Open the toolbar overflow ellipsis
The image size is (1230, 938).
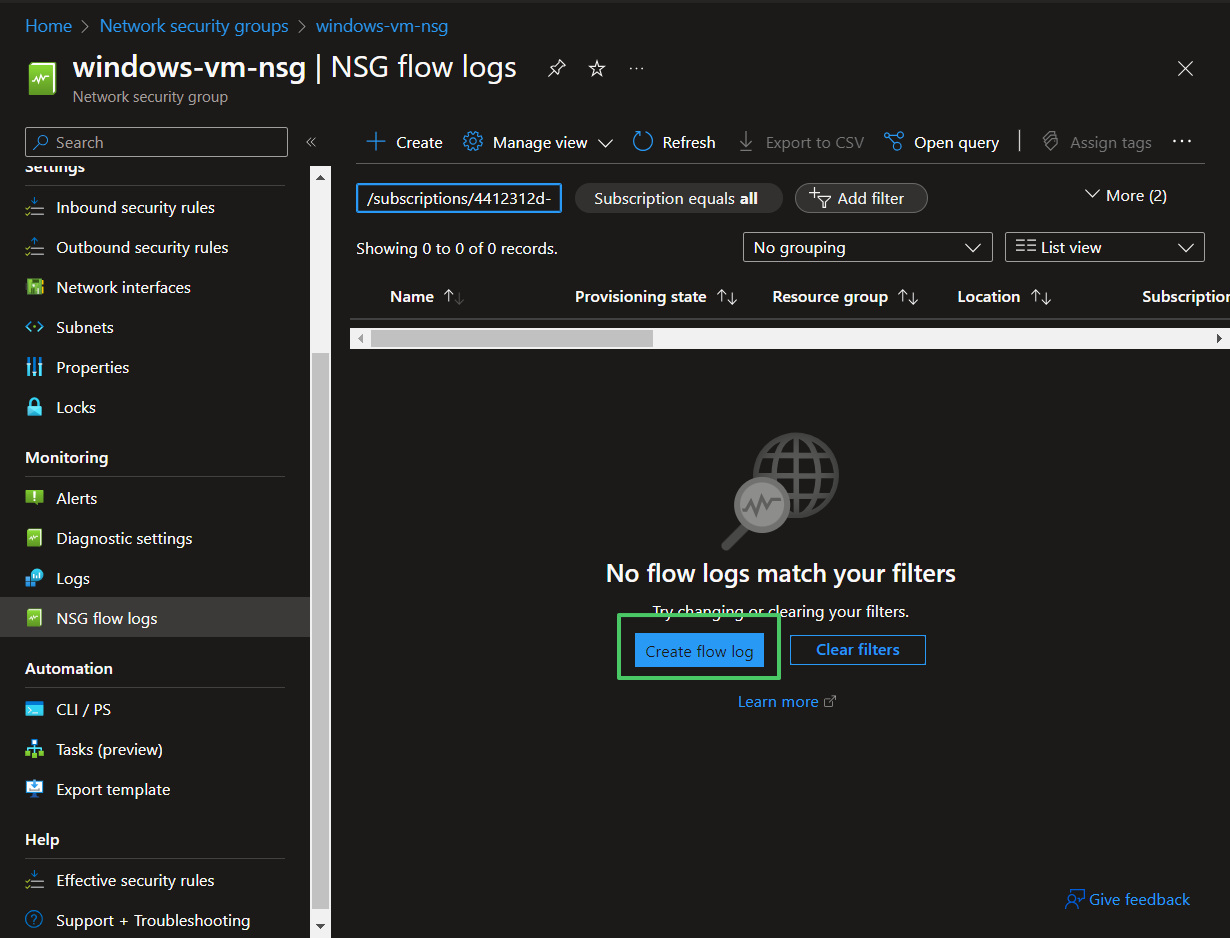point(1182,141)
